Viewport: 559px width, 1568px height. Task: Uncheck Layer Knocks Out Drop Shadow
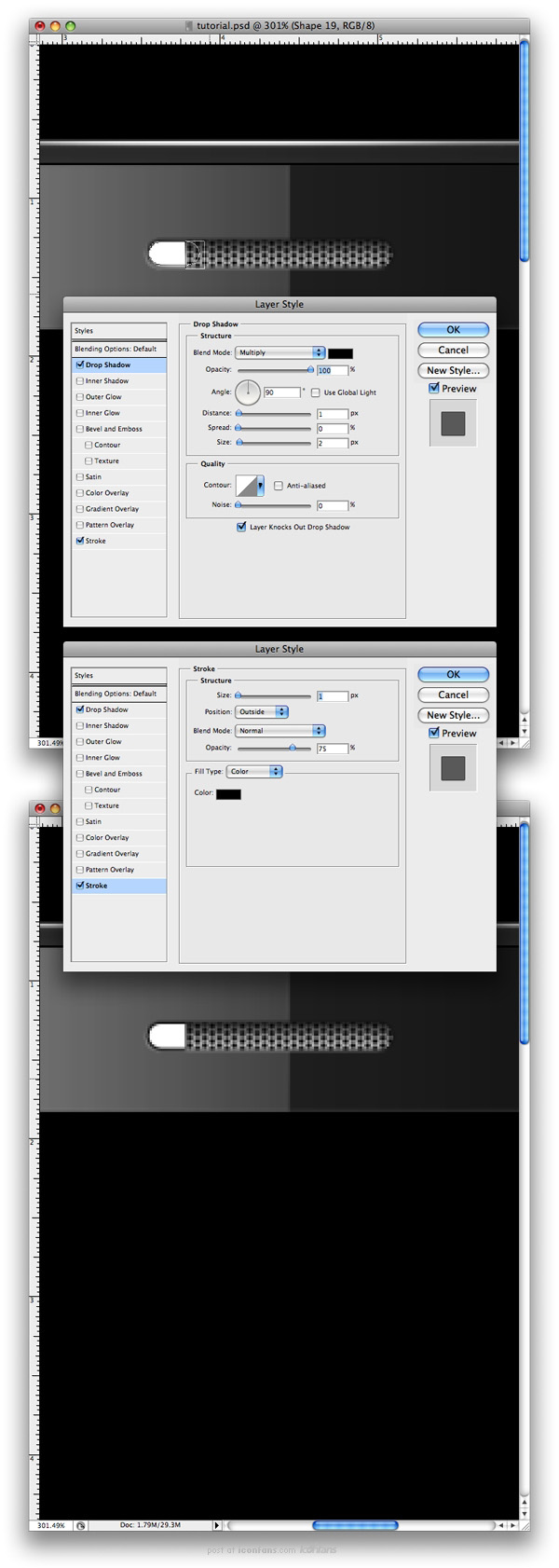point(241,527)
